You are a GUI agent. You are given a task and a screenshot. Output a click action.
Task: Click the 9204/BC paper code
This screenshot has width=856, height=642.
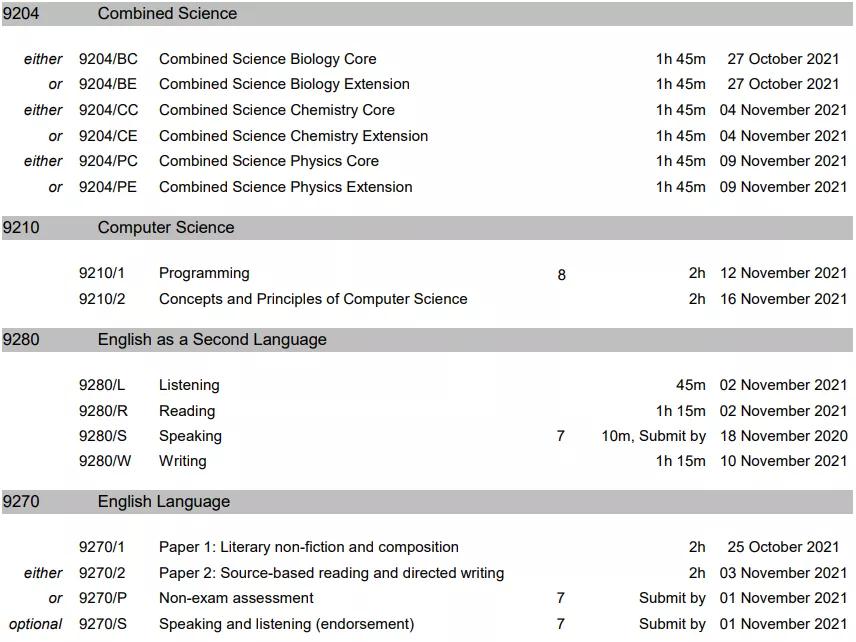(x=108, y=59)
